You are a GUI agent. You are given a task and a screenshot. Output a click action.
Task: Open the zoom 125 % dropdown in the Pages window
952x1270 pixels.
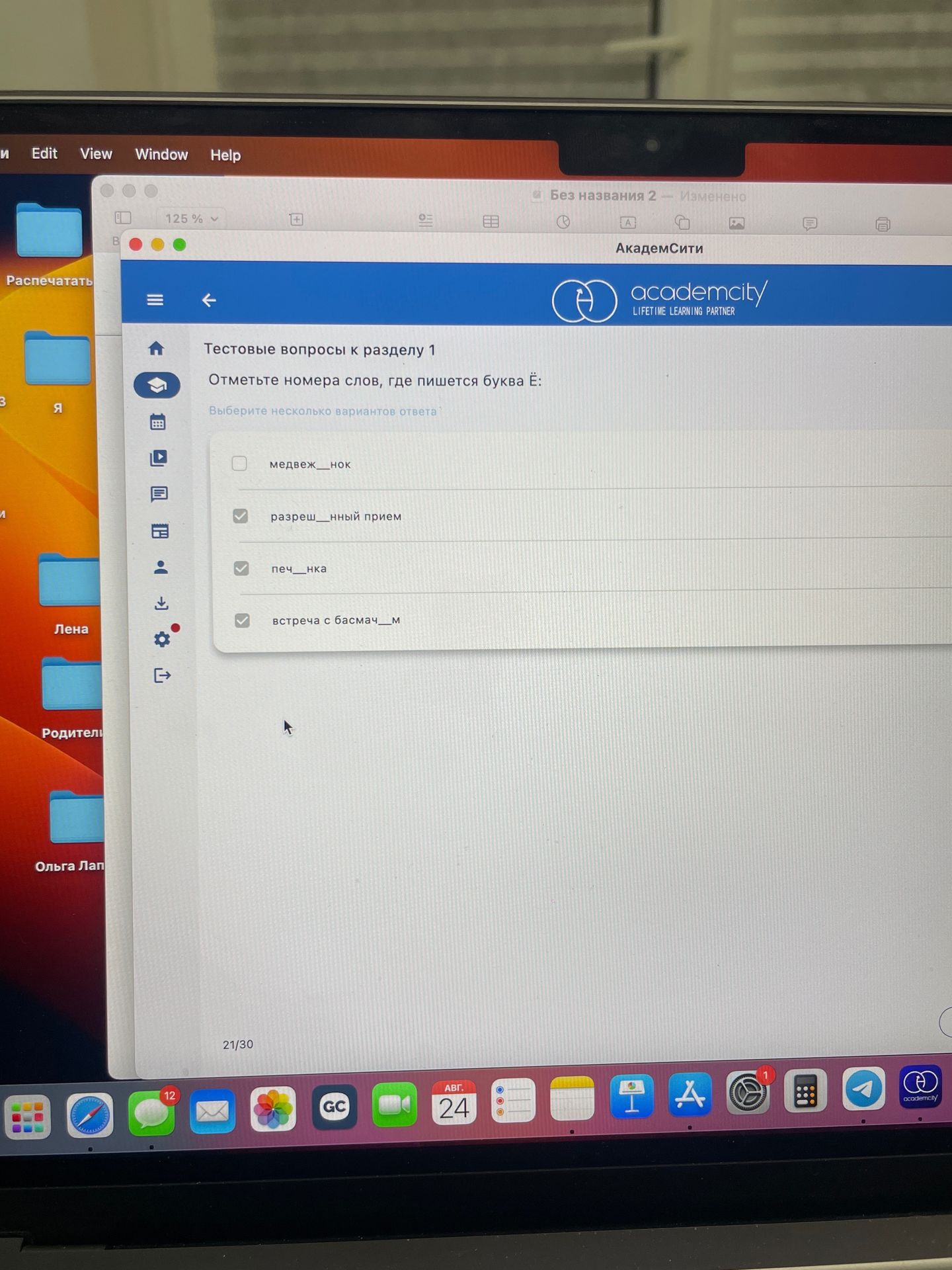click(x=191, y=218)
